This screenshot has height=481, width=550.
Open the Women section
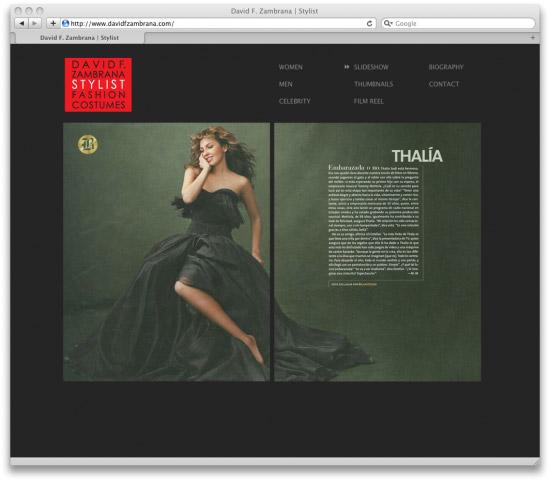coord(290,67)
